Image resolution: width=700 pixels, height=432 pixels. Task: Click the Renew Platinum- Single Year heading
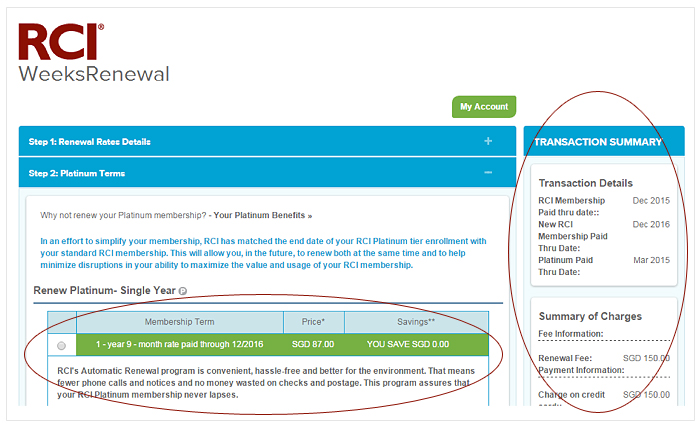pos(104,290)
